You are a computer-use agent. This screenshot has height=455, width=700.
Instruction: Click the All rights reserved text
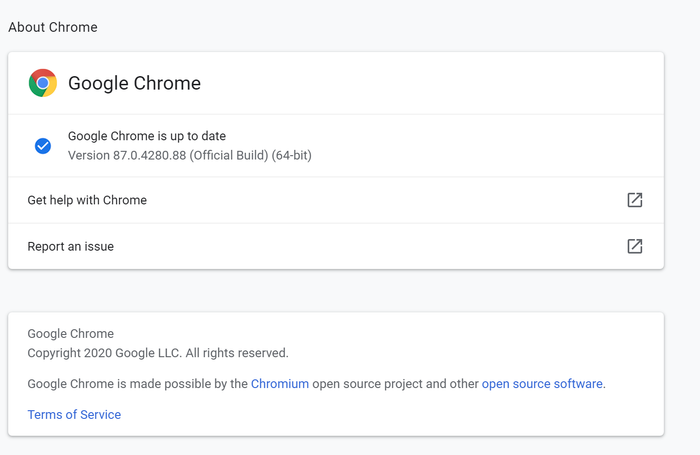point(237,353)
